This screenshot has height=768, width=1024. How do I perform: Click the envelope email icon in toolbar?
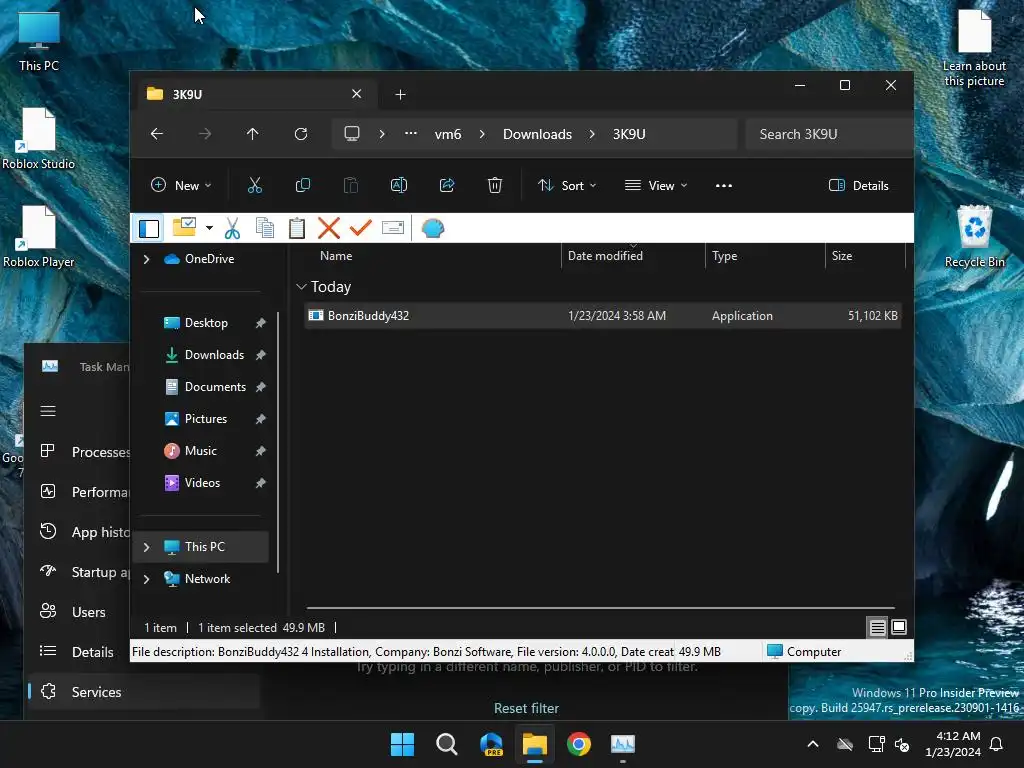[392, 227]
